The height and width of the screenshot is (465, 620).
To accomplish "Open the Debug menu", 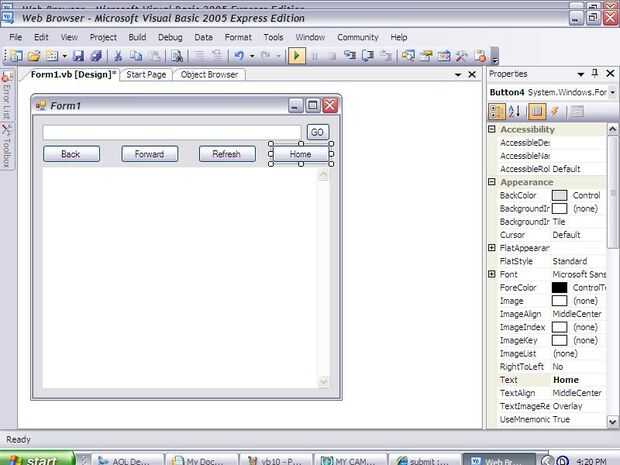I will pyautogui.click(x=170, y=37).
